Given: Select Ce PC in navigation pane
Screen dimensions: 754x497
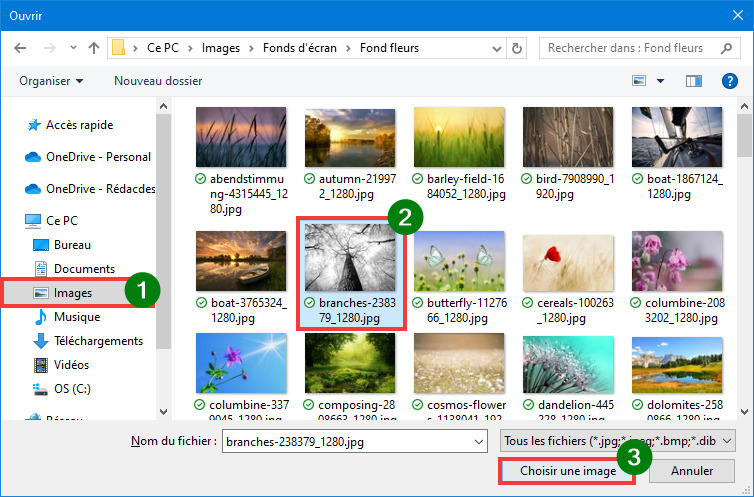Looking at the screenshot, I should click(x=51, y=221).
